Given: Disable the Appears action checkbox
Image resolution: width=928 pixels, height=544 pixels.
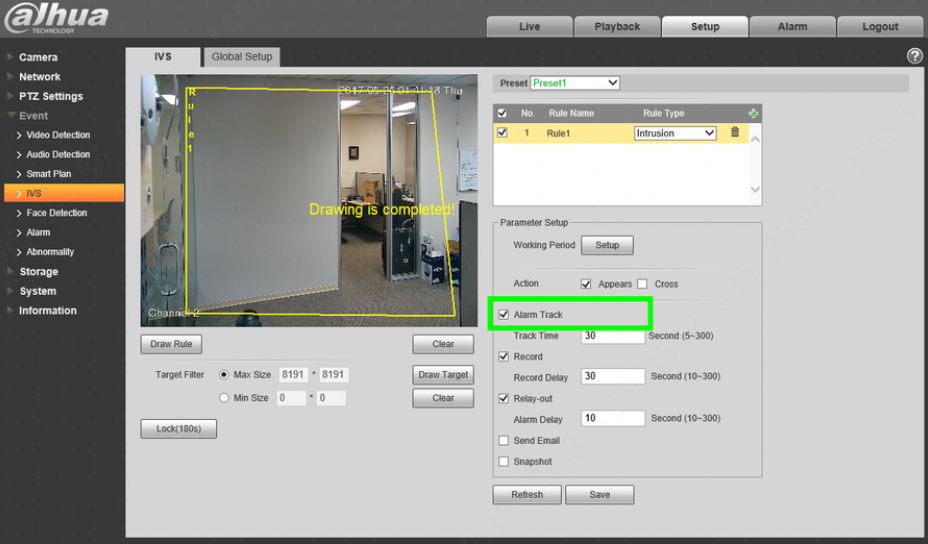Looking at the screenshot, I should (x=586, y=284).
